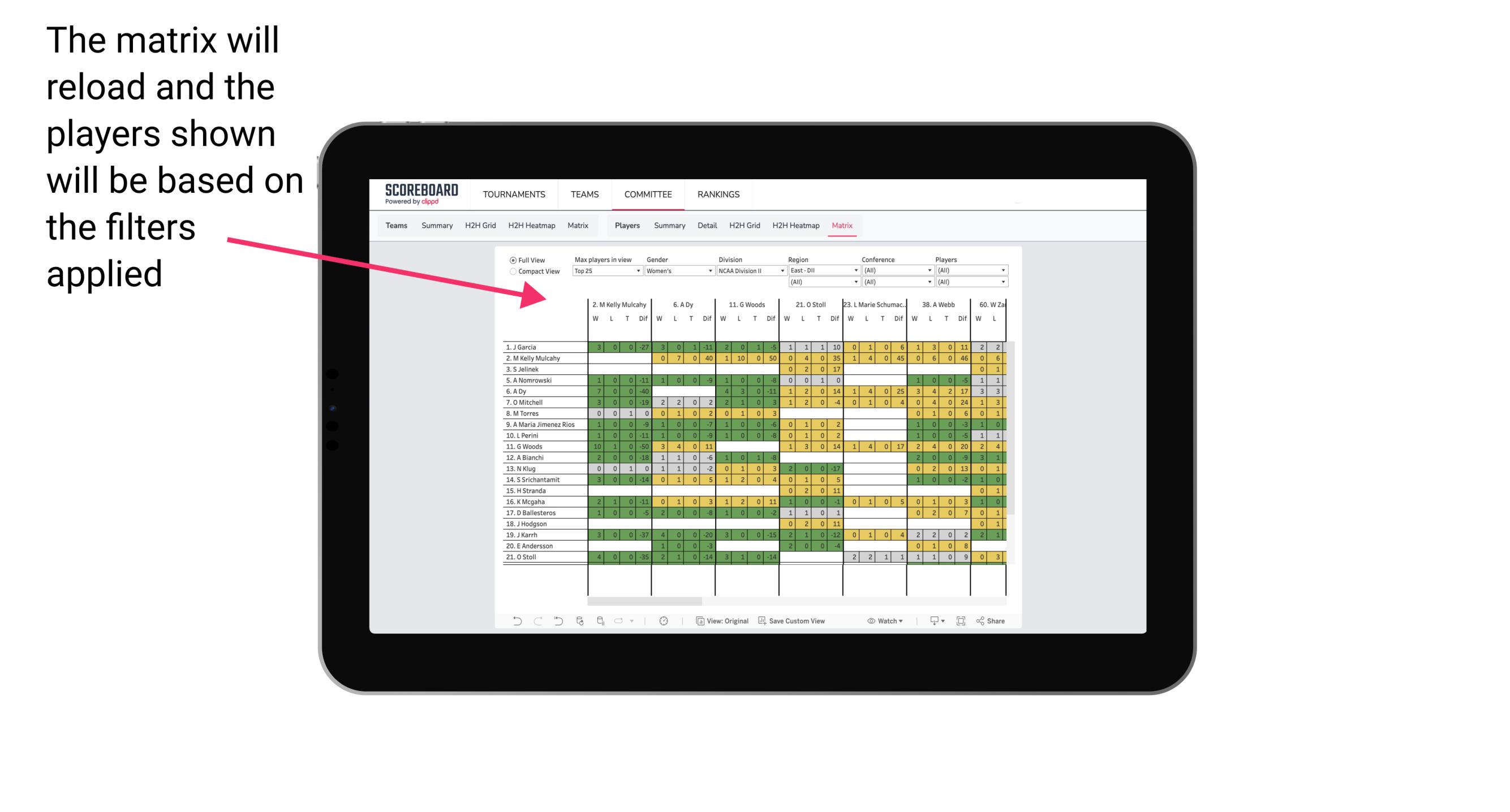Select the H2H Heatmap tab

(x=801, y=226)
